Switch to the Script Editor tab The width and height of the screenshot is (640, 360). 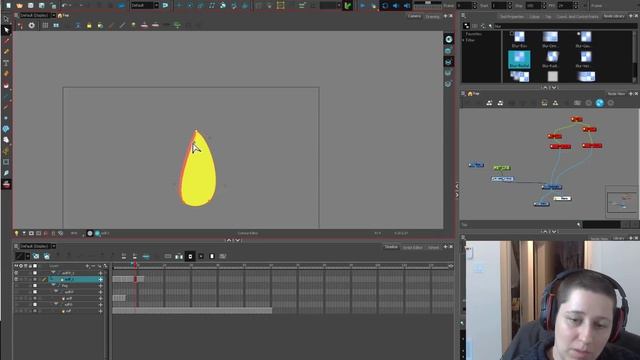tap(413, 247)
